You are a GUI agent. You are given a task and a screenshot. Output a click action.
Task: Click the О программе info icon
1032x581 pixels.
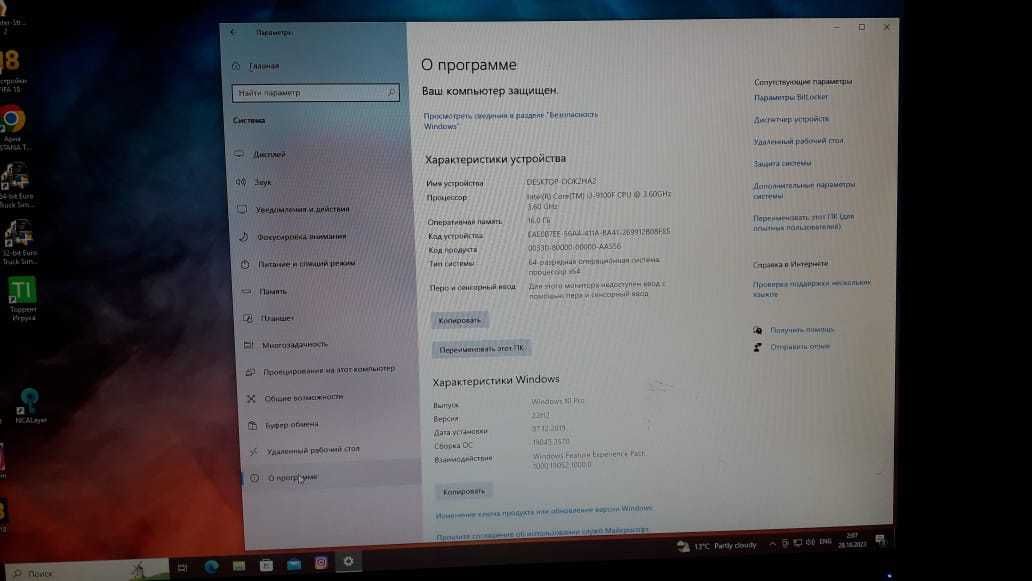click(255, 478)
